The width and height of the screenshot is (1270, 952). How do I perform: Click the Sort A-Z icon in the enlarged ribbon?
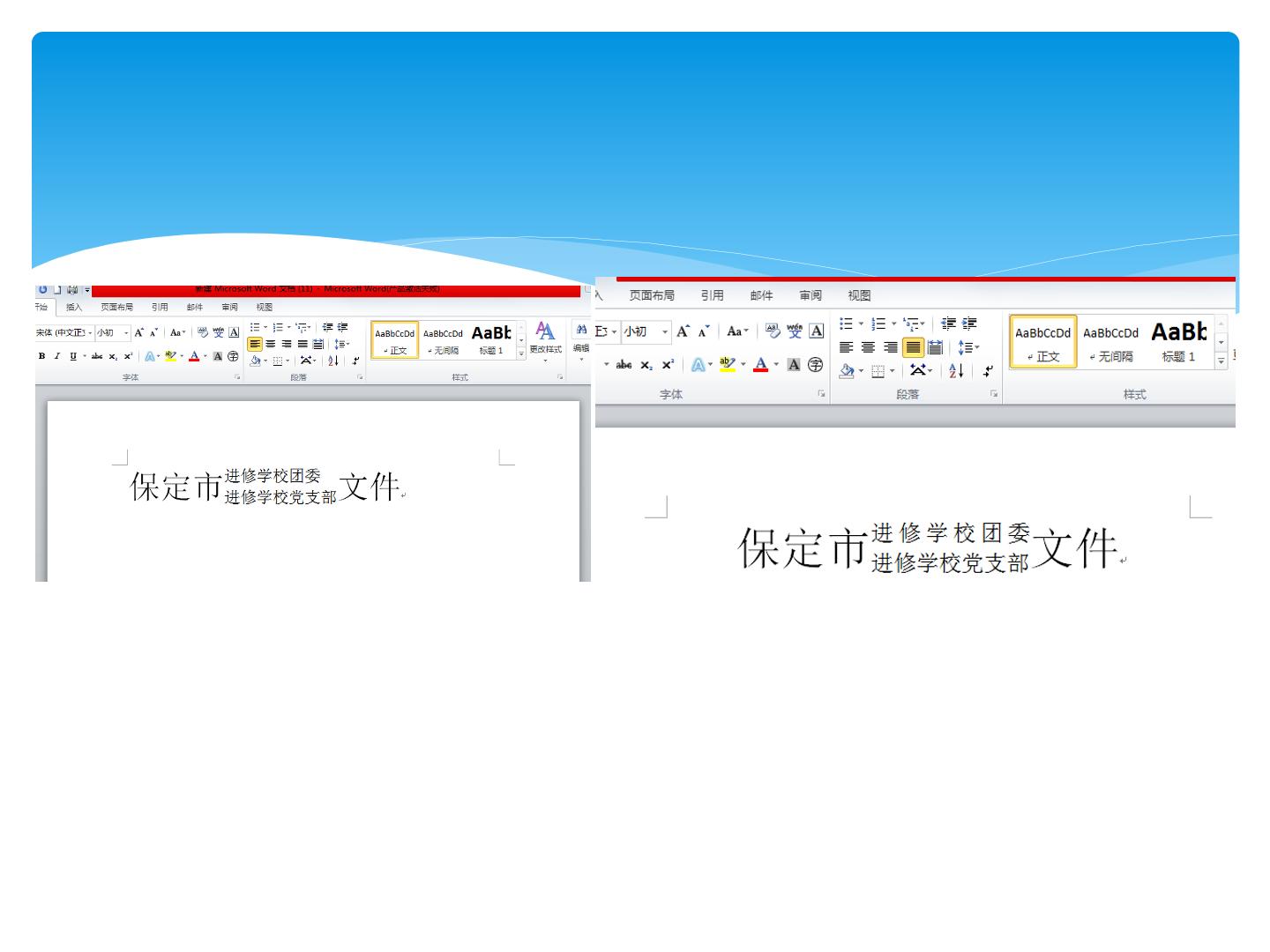[956, 371]
